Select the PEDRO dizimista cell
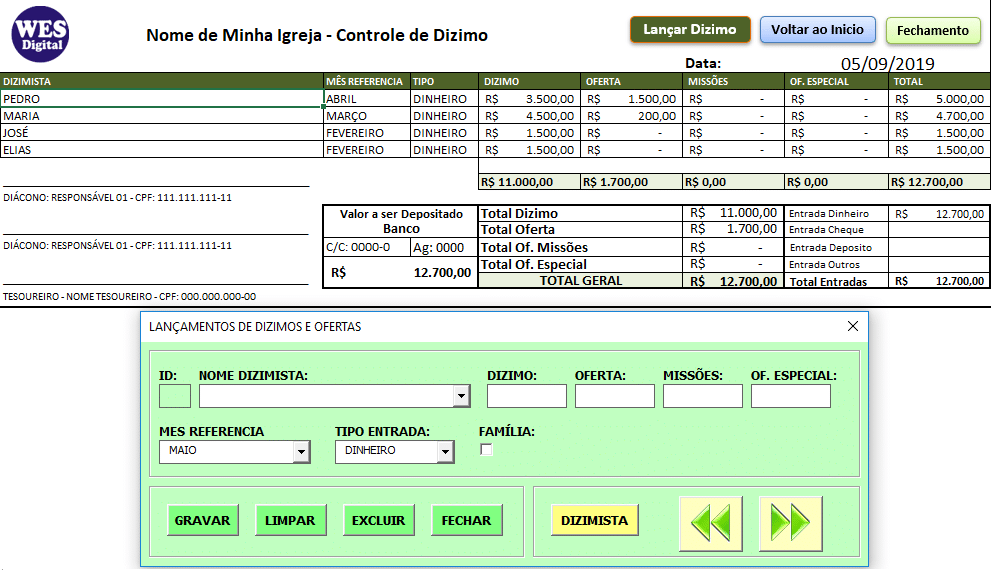Image resolution: width=1001 pixels, height=570 pixels. click(162, 99)
